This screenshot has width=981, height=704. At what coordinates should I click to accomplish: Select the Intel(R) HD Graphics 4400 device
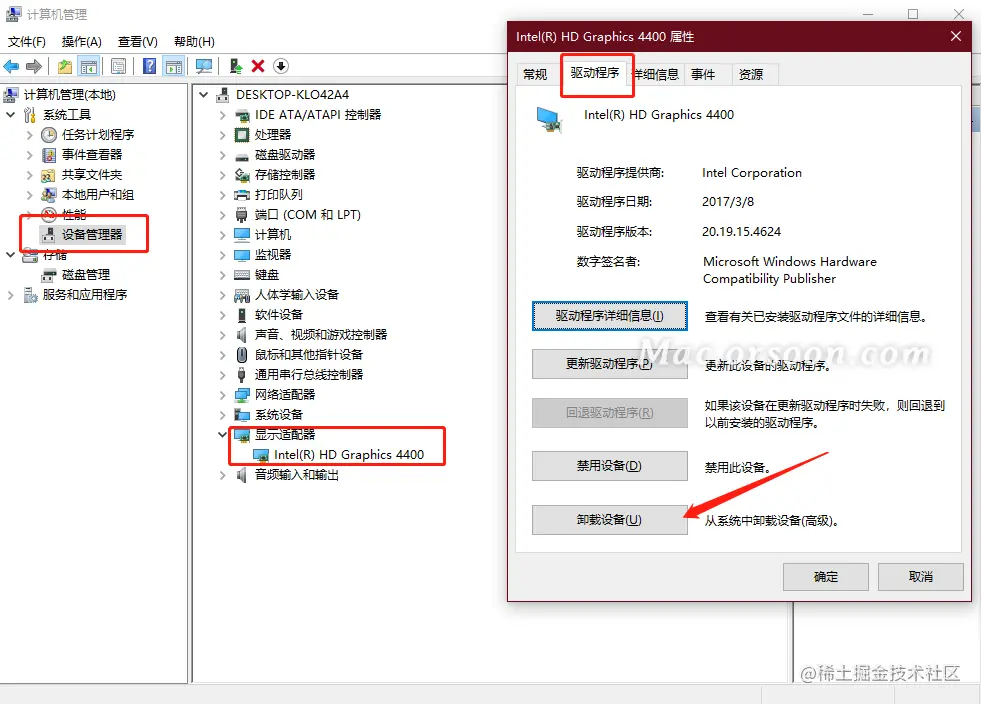[x=348, y=455]
